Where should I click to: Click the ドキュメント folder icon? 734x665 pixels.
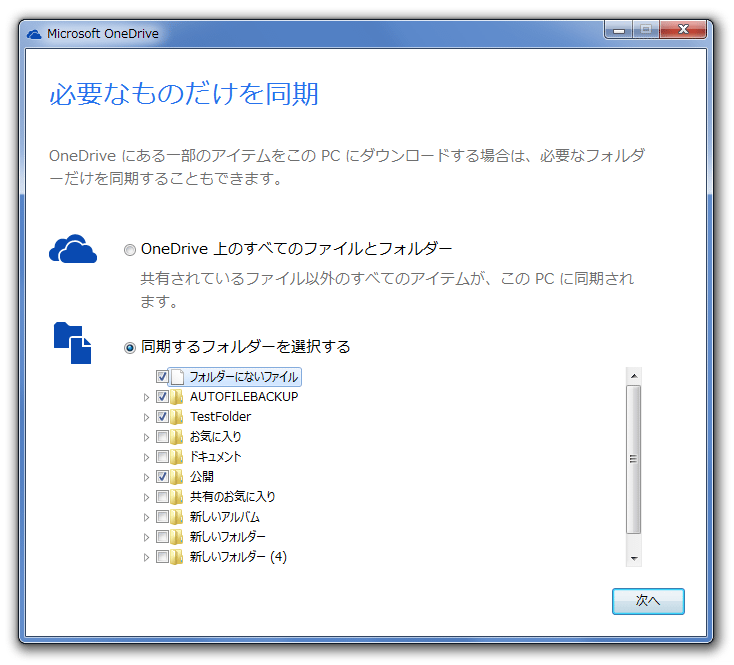coord(176,456)
